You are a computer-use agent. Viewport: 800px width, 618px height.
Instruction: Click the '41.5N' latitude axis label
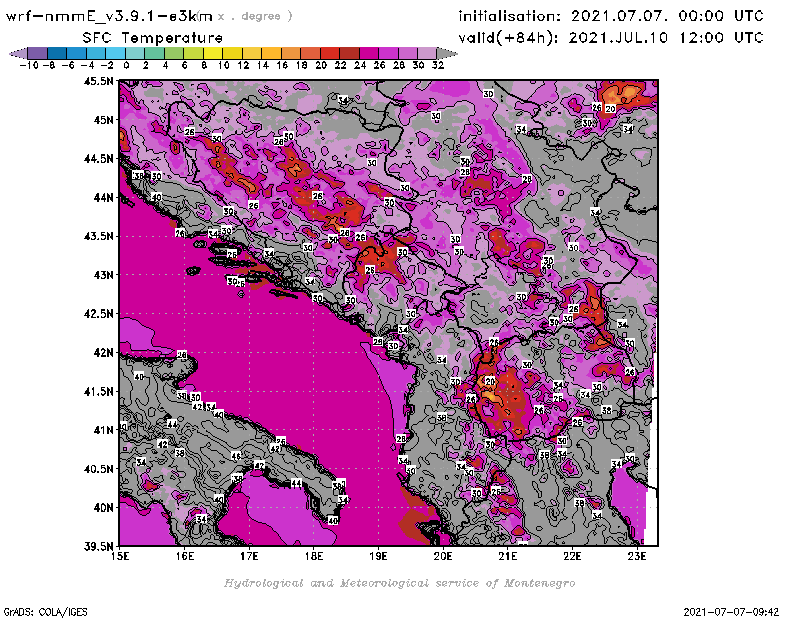[x=98, y=391]
